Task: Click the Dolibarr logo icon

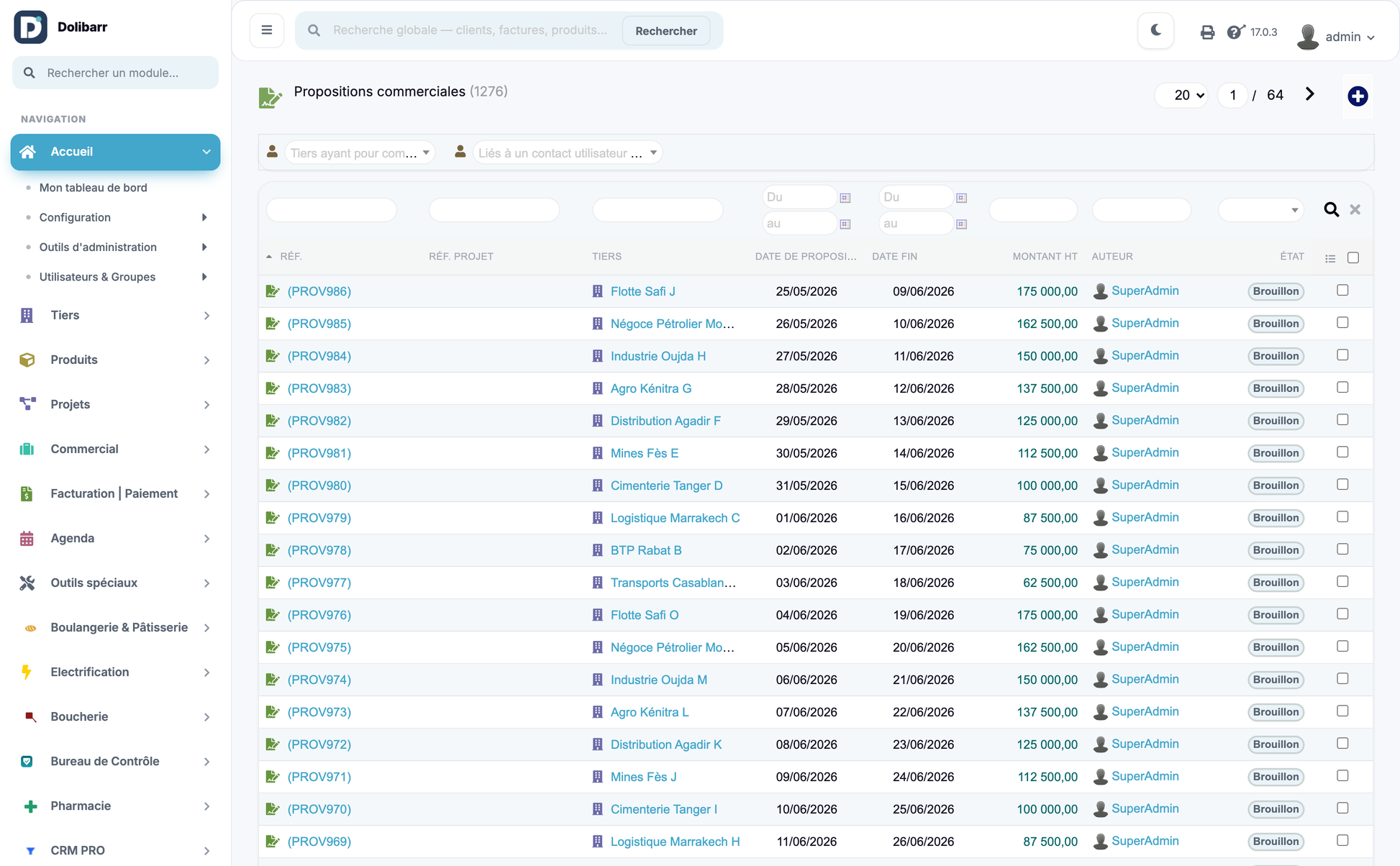Action: [30, 27]
